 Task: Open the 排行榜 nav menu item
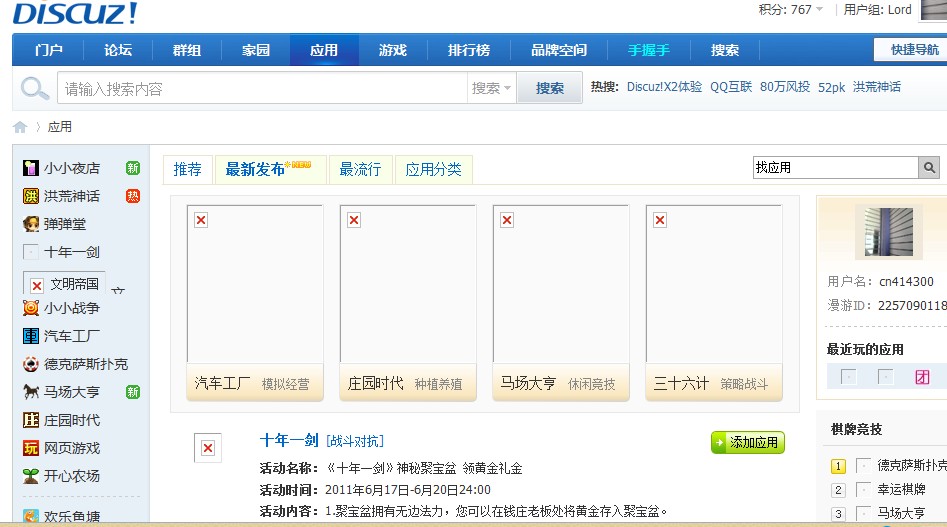tap(469, 50)
